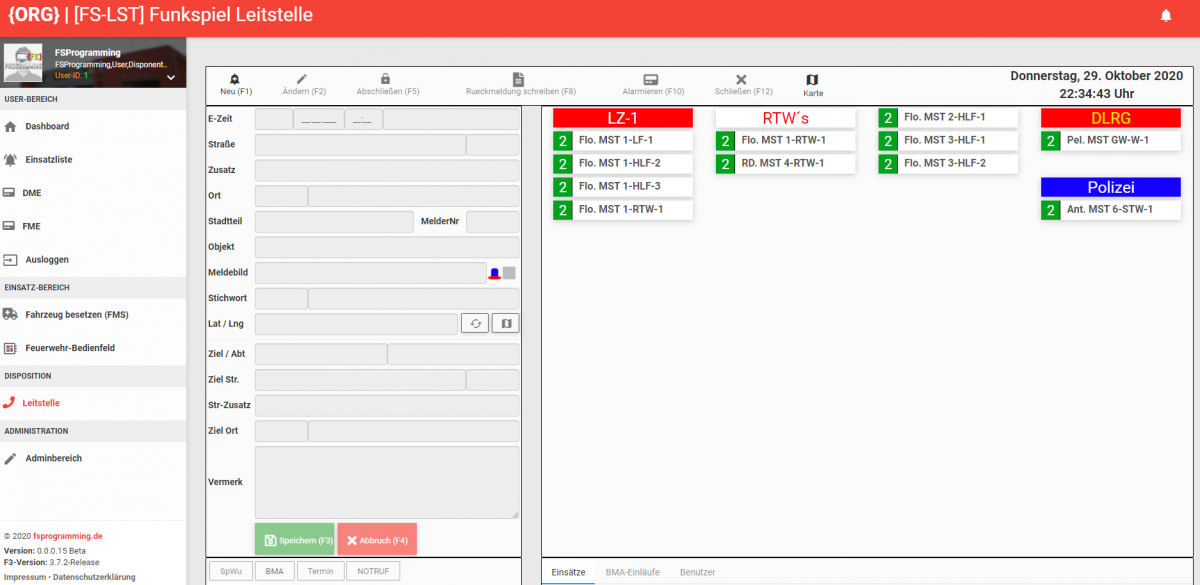Expand the DLRG vehicle group header
Screen dimensions: 1200x585
1110,118
